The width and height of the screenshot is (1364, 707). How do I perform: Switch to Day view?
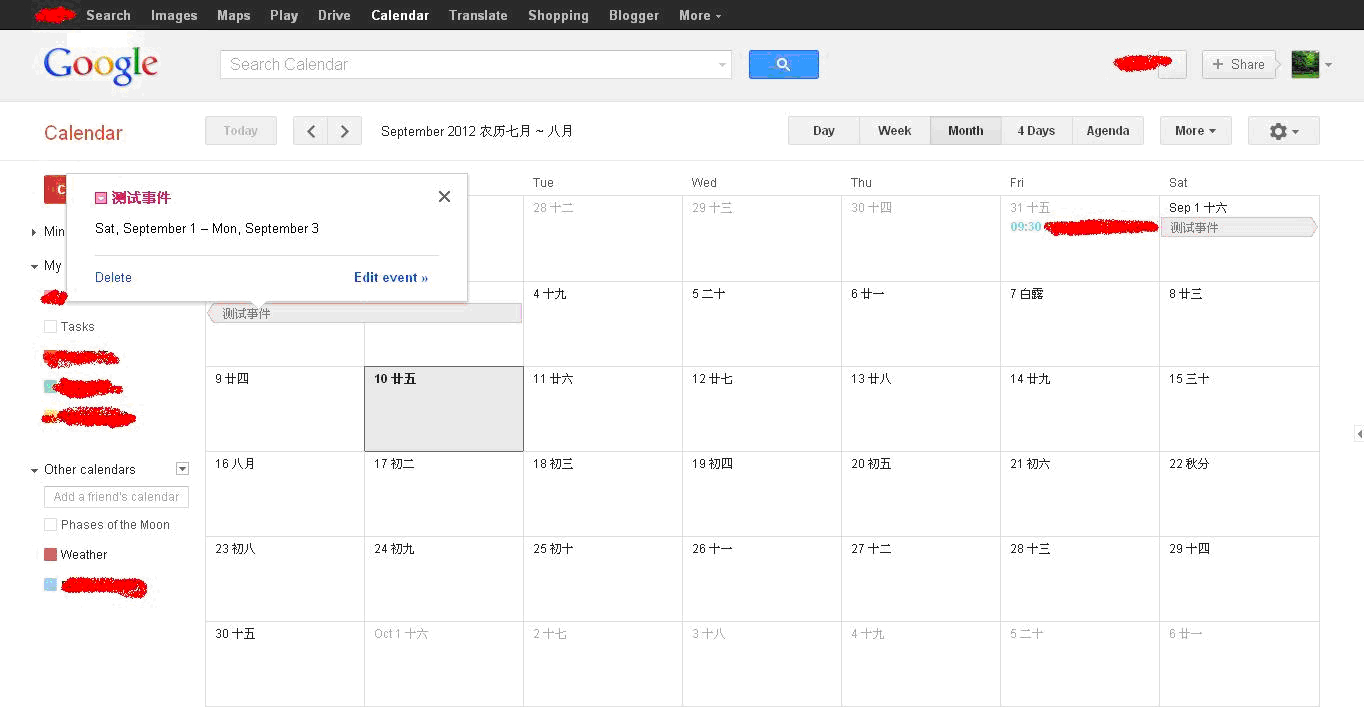pyautogui.click(x=824, y=131)
